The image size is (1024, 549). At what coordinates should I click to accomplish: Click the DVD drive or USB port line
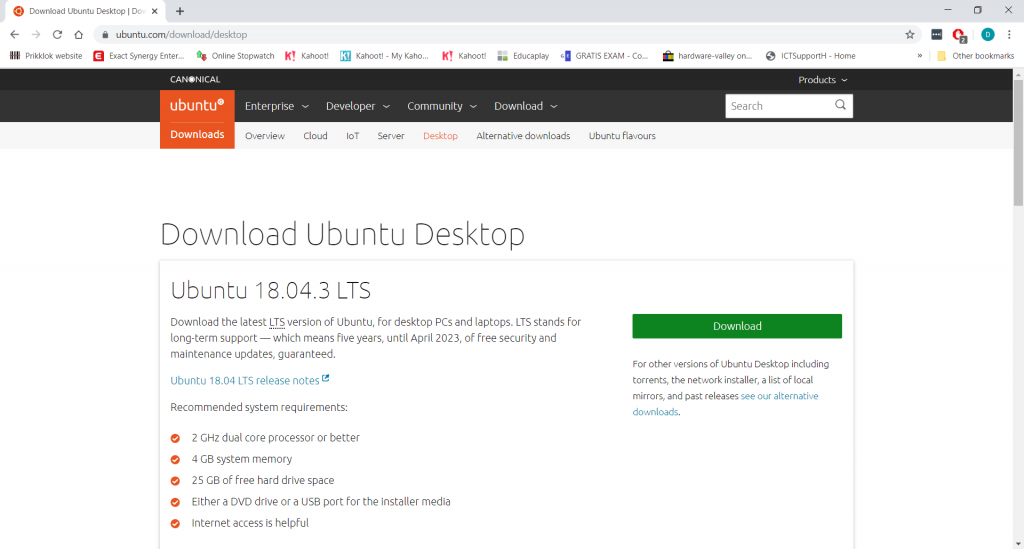[x=321, y=501]
